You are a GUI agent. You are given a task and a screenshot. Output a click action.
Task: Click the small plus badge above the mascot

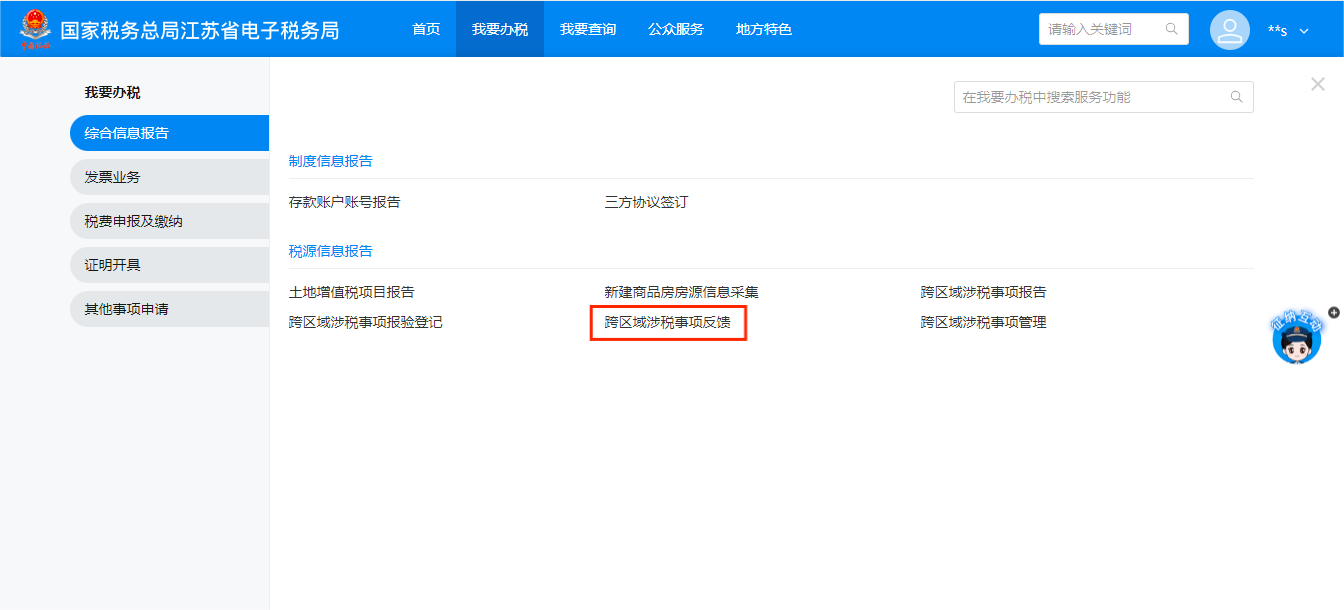coord(1333,312)
